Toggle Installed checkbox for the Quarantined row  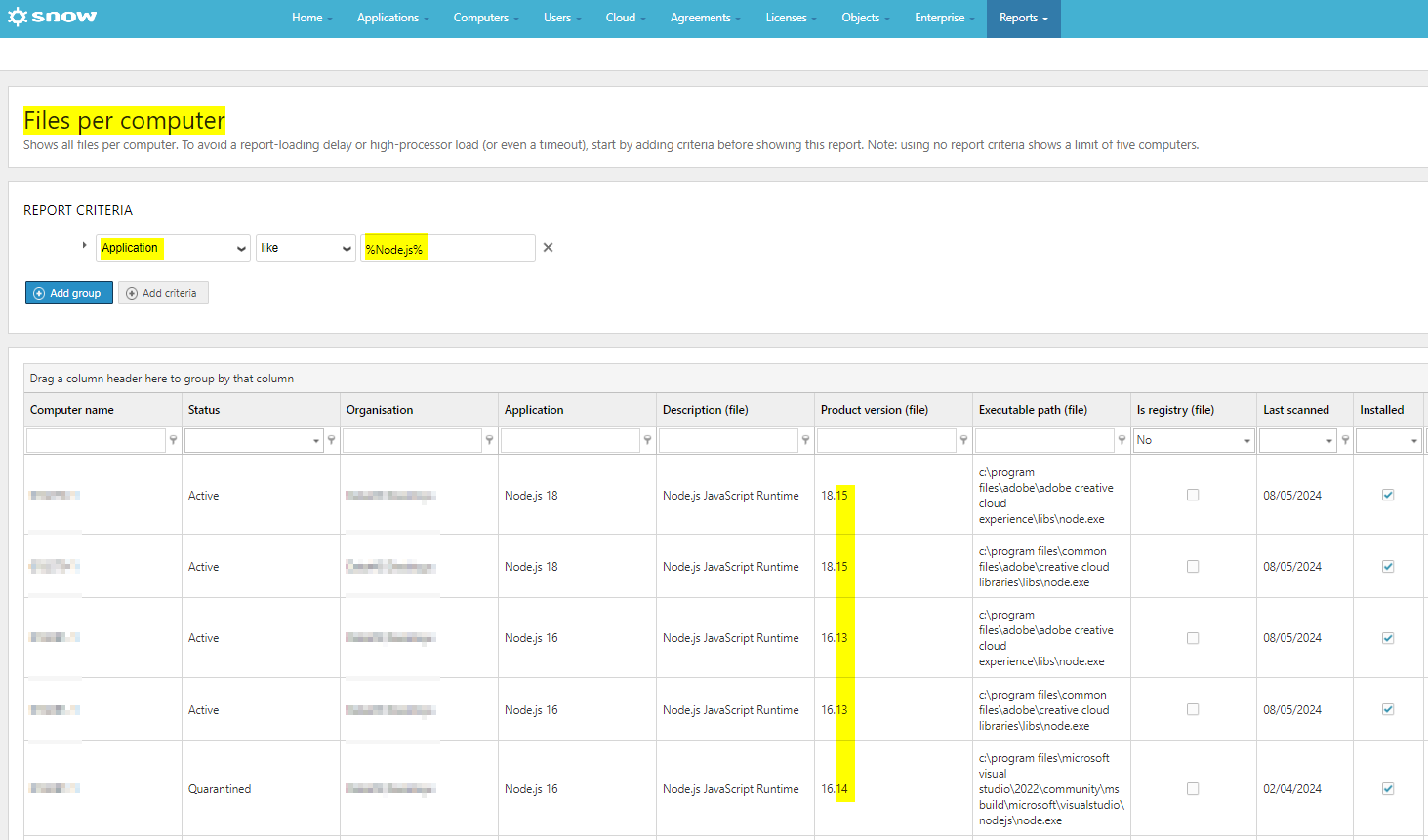[x=1388, y=789]
